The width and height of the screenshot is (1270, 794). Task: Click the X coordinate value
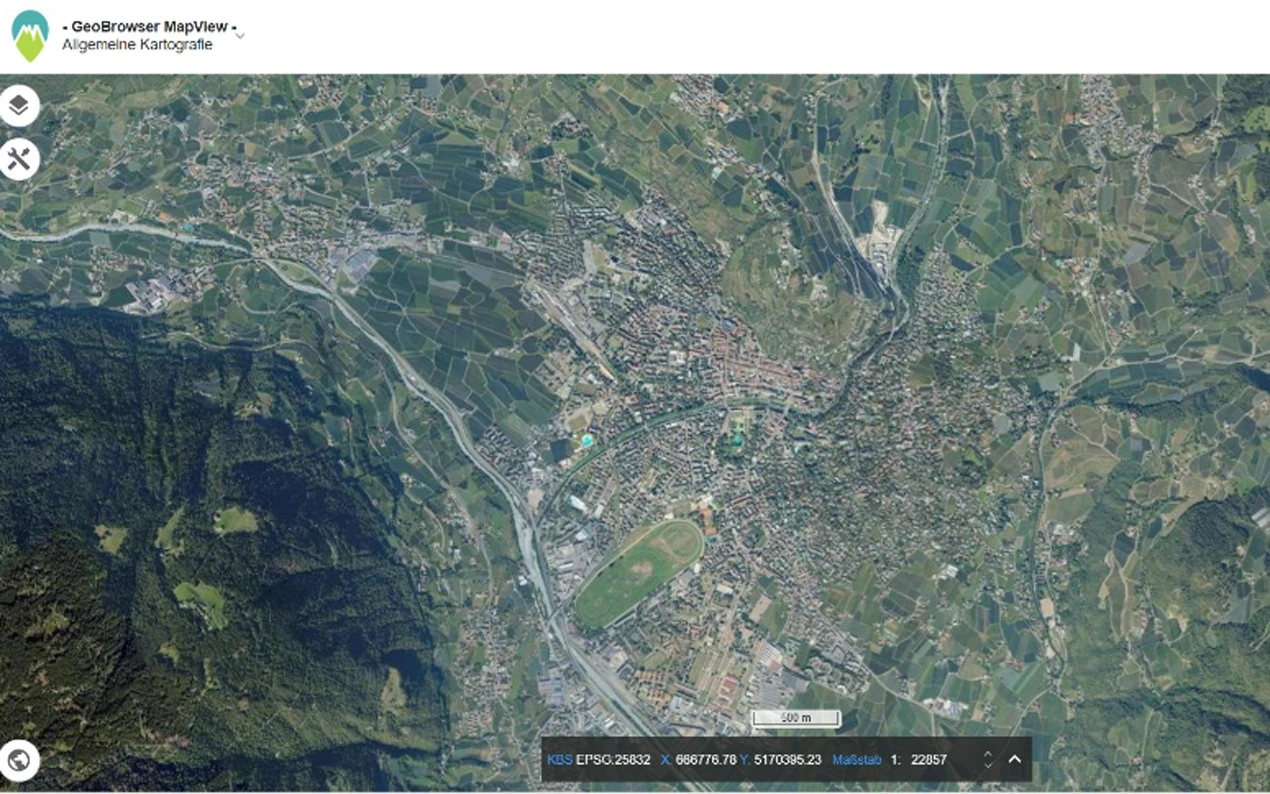pos(698,760)
